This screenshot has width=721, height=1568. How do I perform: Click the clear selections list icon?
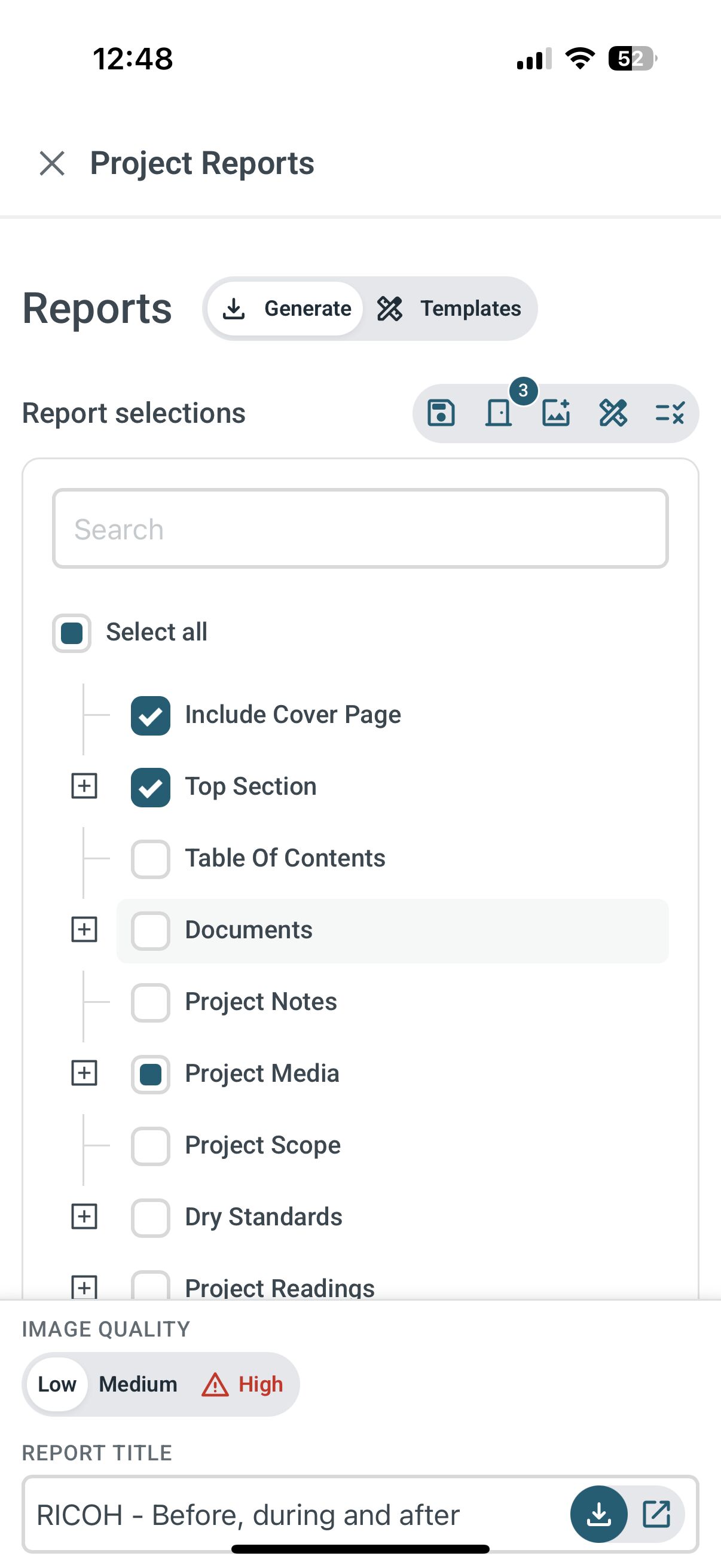coord(670,413)
